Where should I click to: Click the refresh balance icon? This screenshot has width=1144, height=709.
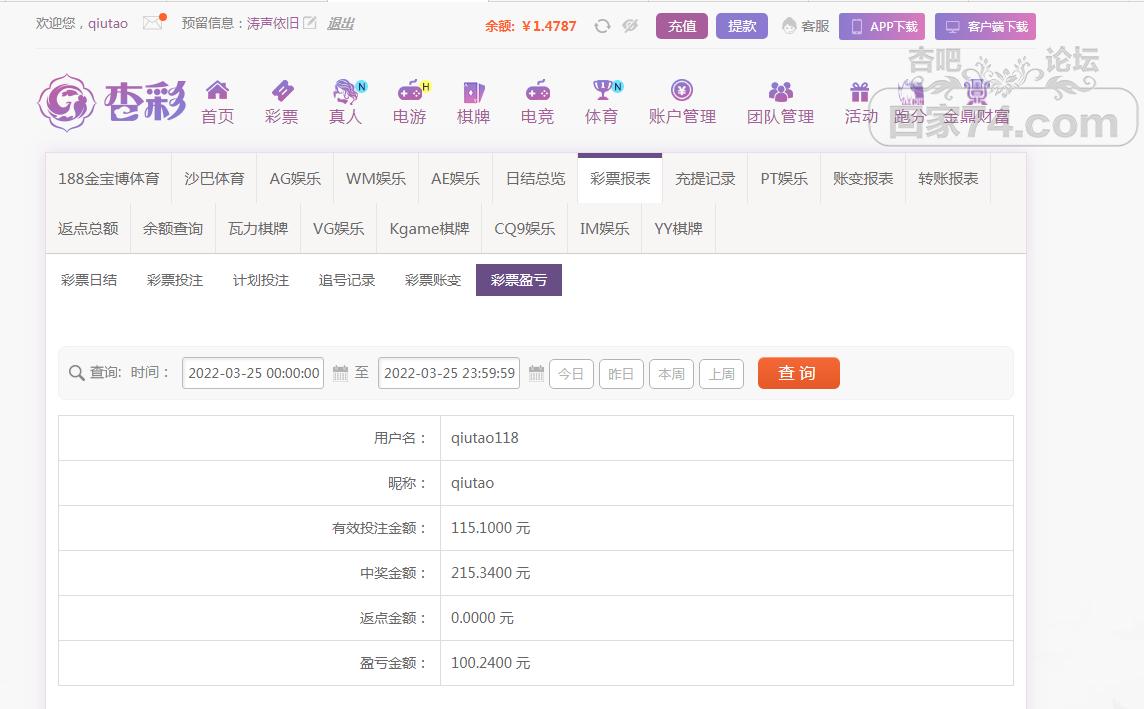pyautogui.click(x=602, y=26)
